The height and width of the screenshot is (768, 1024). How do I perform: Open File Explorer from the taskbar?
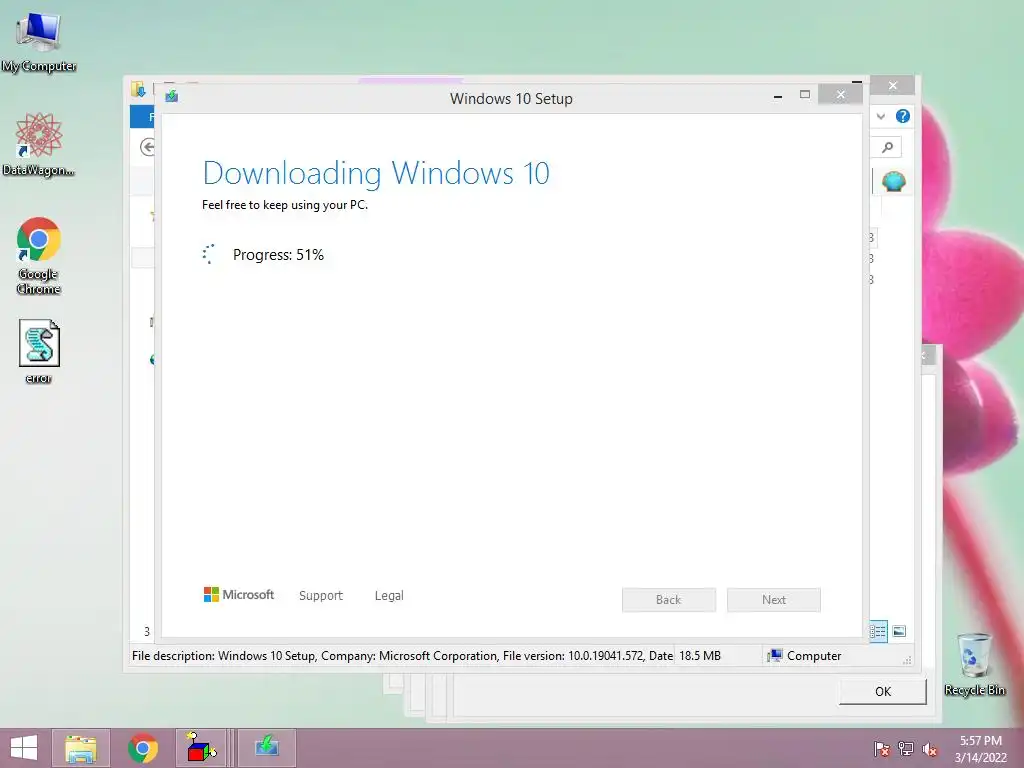[x=81, y=748]
